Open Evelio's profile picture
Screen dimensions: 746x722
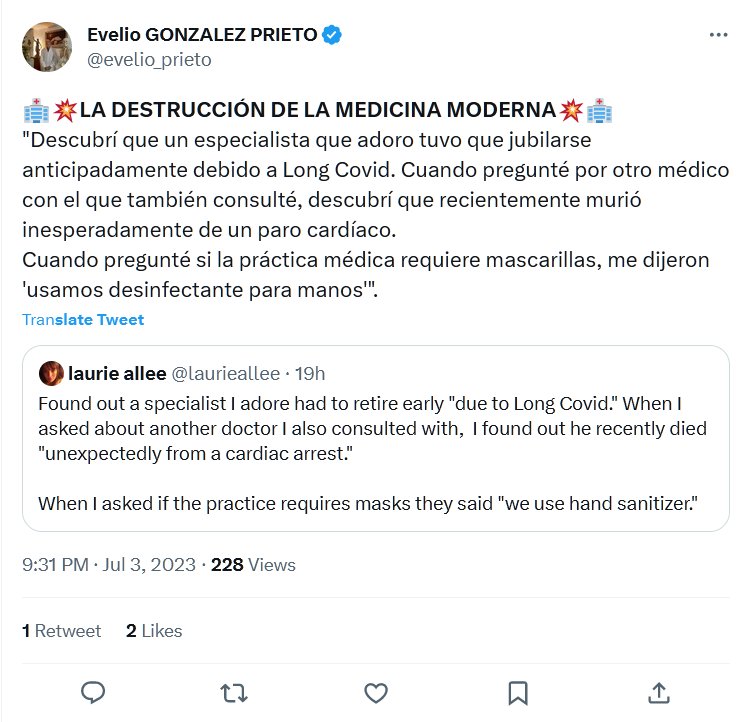coord(46,47)
